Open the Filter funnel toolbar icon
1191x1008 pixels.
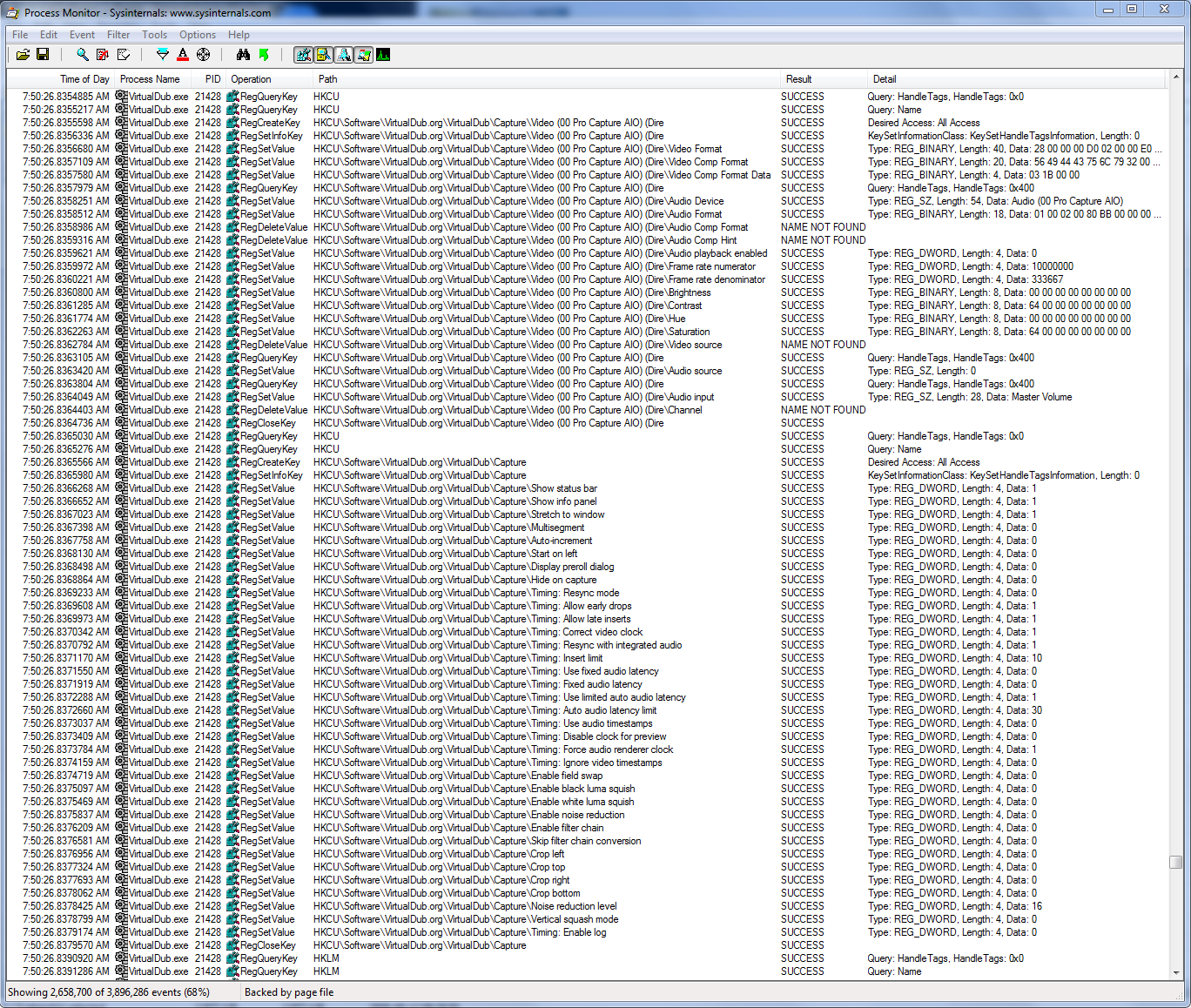pos(163,55)
